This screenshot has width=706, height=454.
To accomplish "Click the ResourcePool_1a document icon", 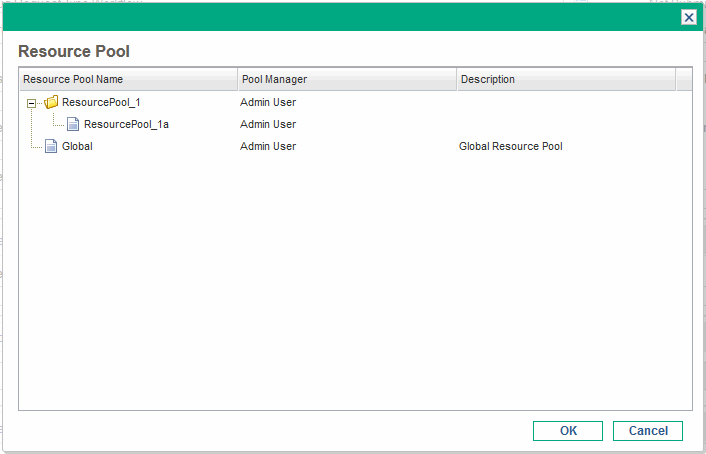I will (73, 125).
